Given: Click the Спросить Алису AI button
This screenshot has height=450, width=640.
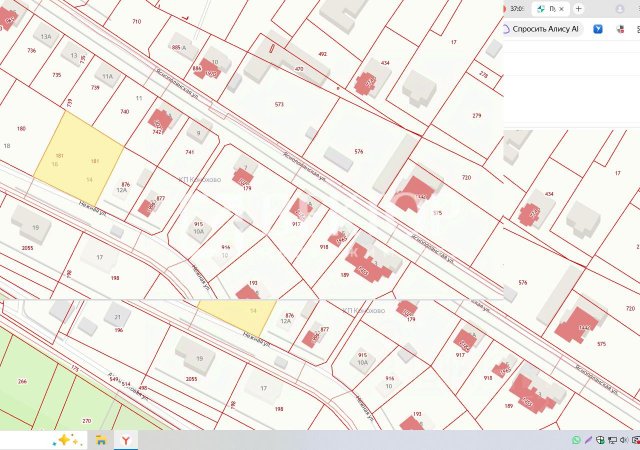Looking at the screenshot, I should click(x=540, y=29).
